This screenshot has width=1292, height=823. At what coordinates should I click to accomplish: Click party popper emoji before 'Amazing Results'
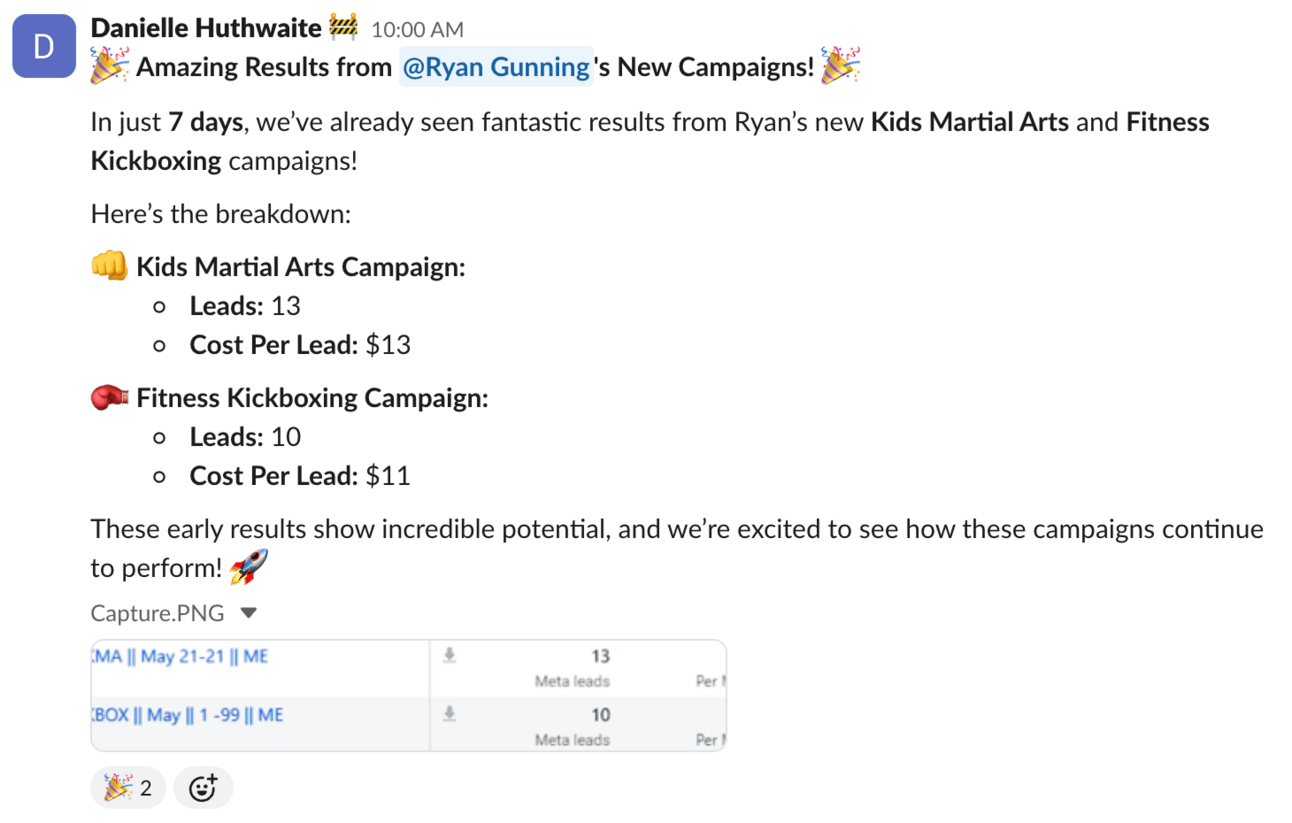pos(109,67)
